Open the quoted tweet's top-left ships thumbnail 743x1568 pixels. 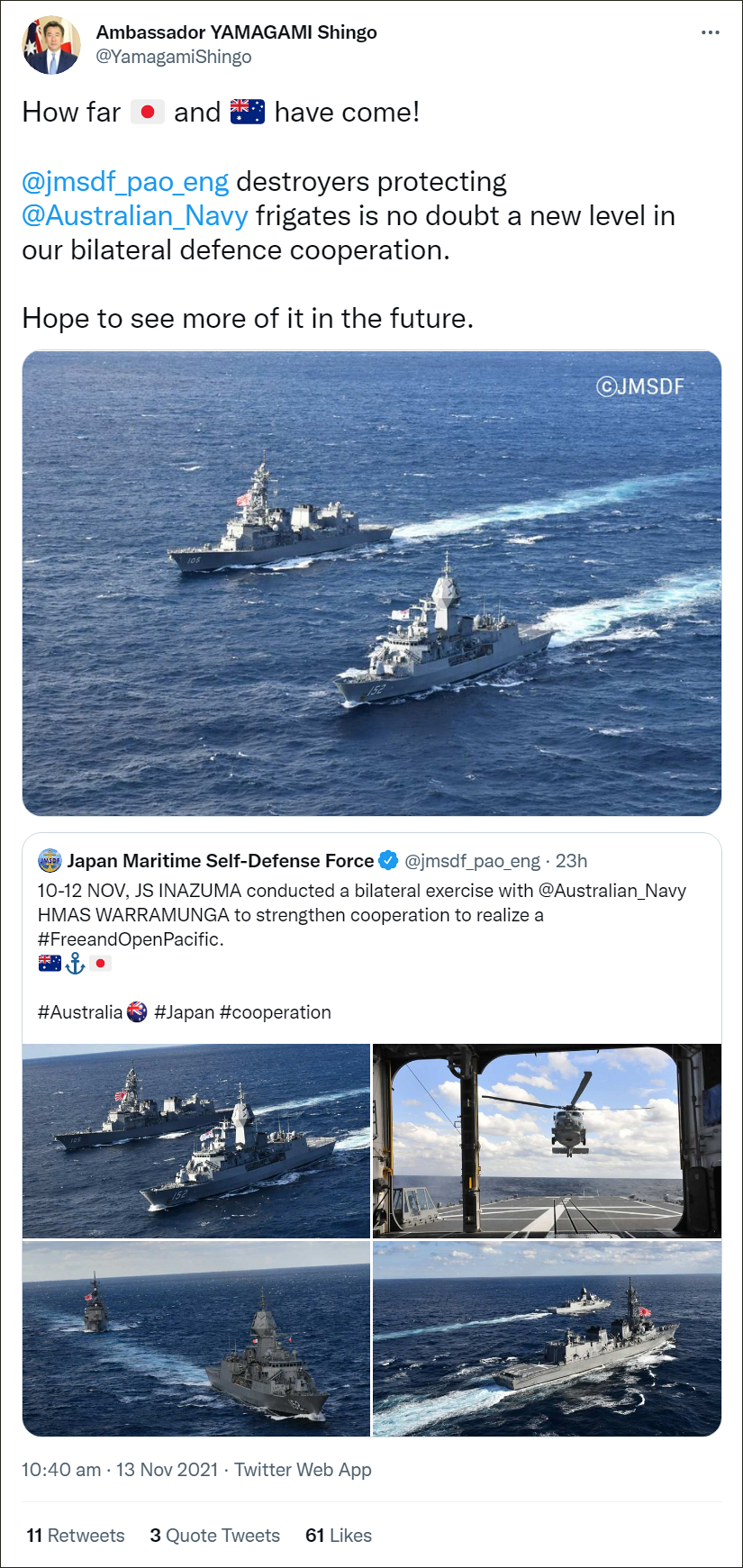(196, 1141)
